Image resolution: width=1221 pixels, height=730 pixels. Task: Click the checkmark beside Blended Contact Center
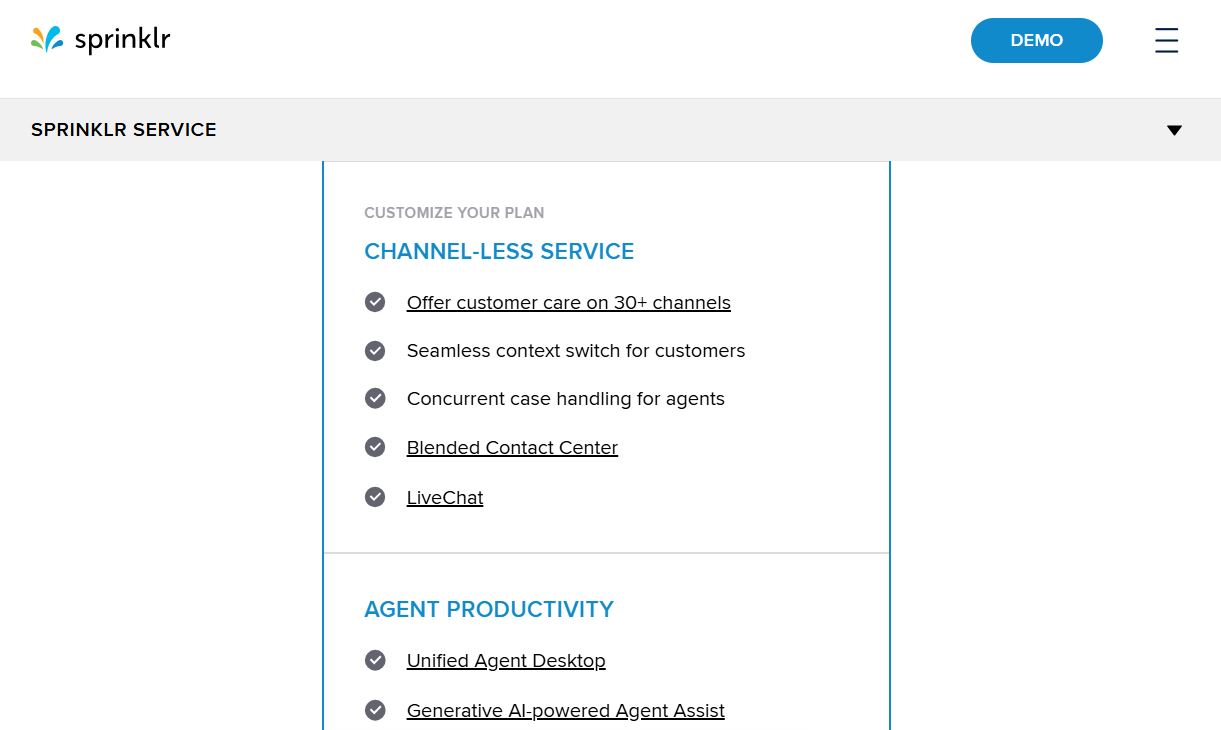tap(375, 447)
